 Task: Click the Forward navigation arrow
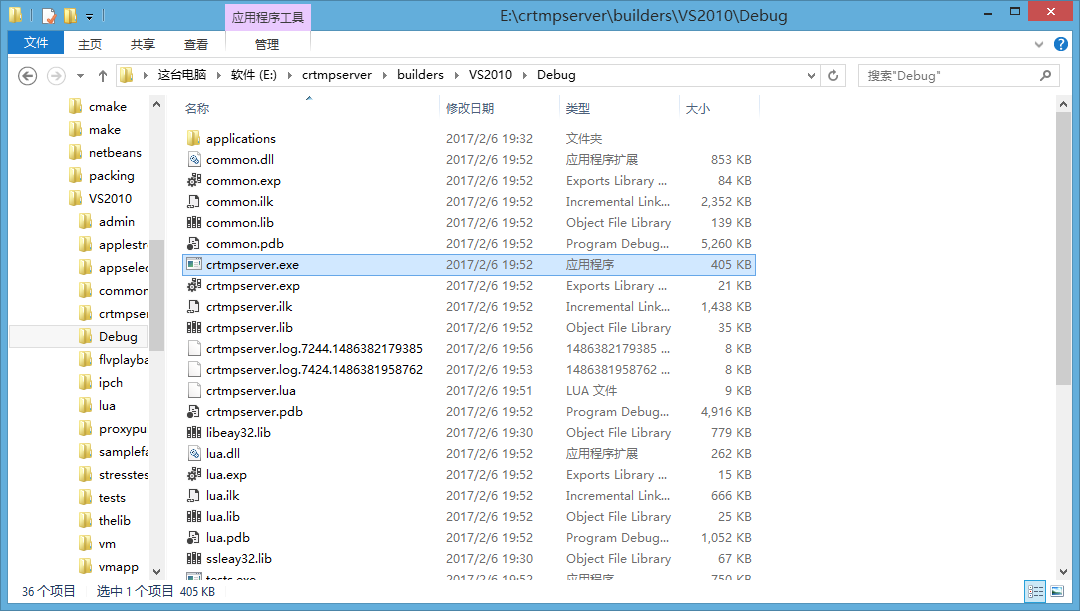click(56, 76)
